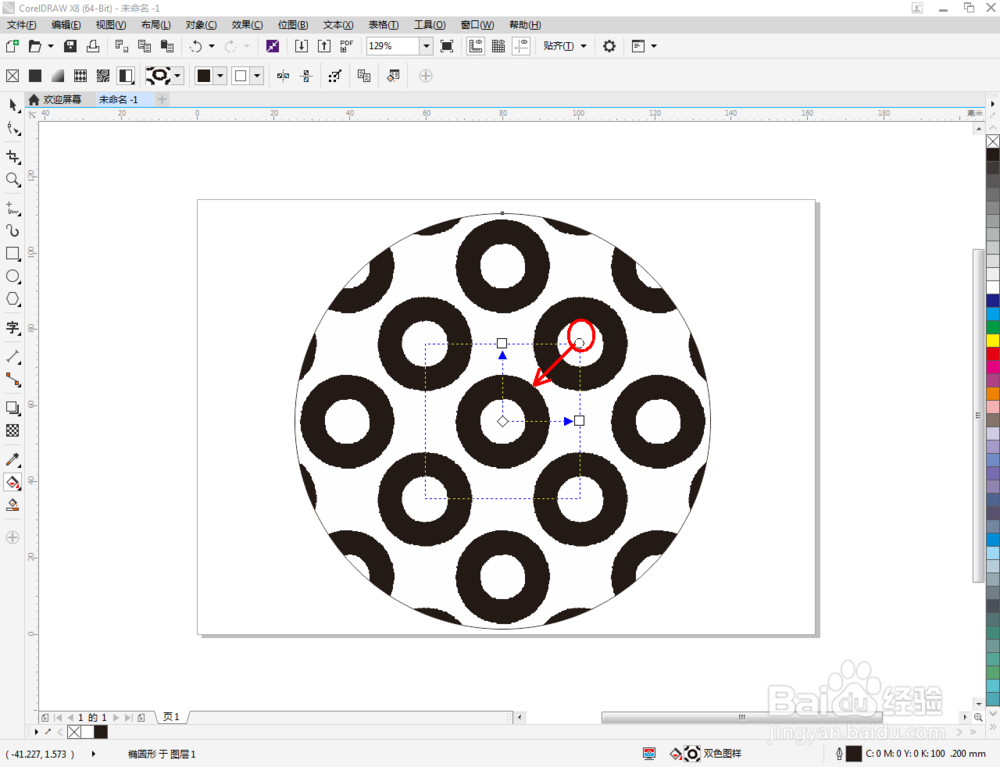
Task: Toggle Show grid button
Action: click(x=498, y=46)
